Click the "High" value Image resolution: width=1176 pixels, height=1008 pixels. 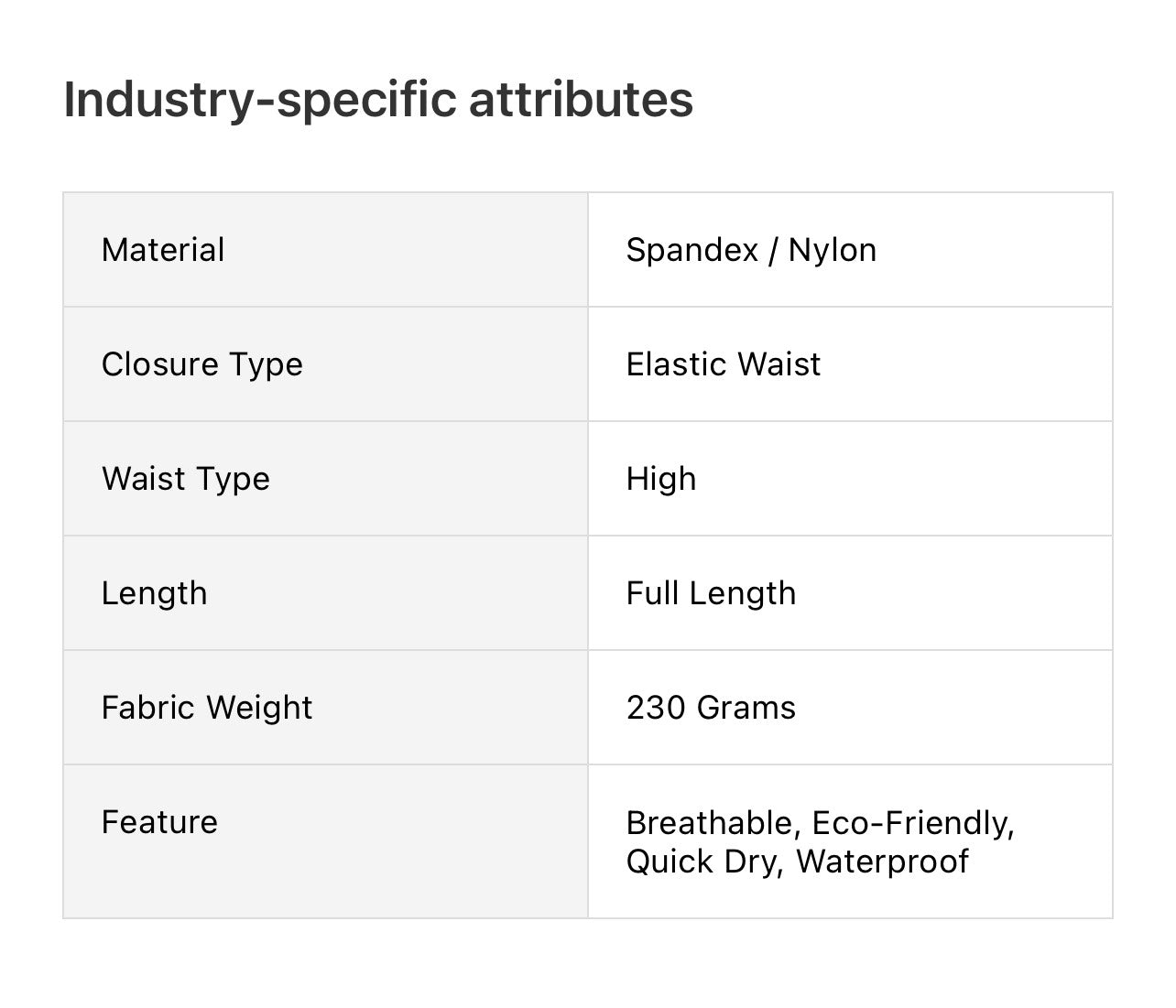[660, 479]
